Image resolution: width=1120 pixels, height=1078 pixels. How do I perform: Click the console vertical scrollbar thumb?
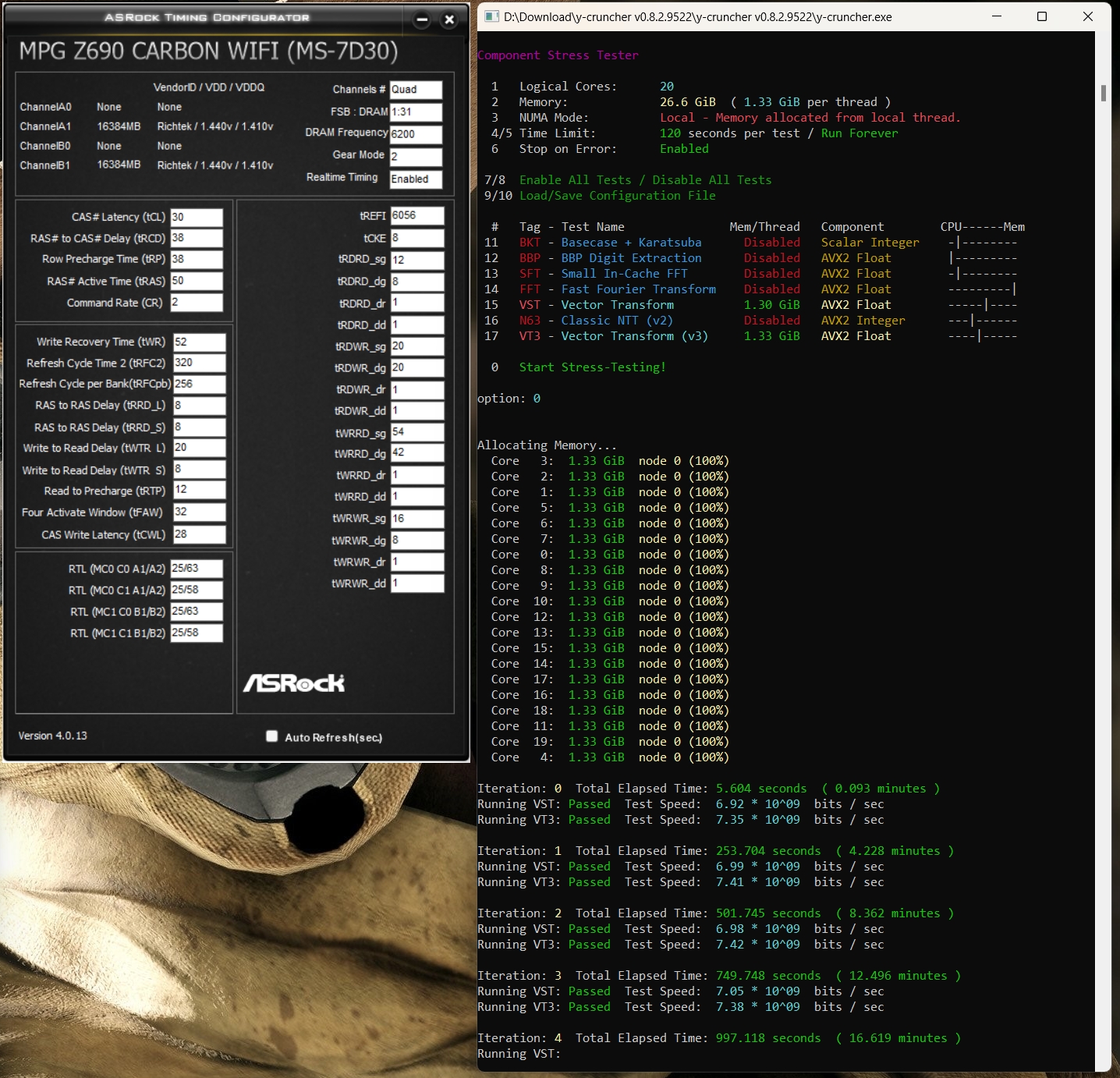tap(1103, 93)
